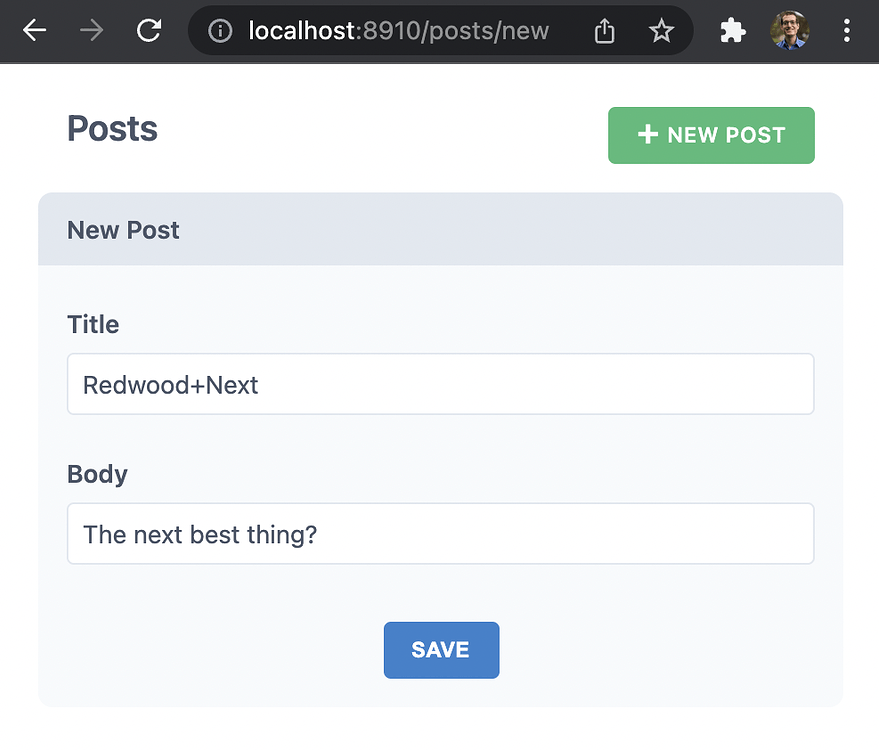879x750 pixels.
Task: View site information via the info icon
Action: pyautogui.click(x=220, y=31)
